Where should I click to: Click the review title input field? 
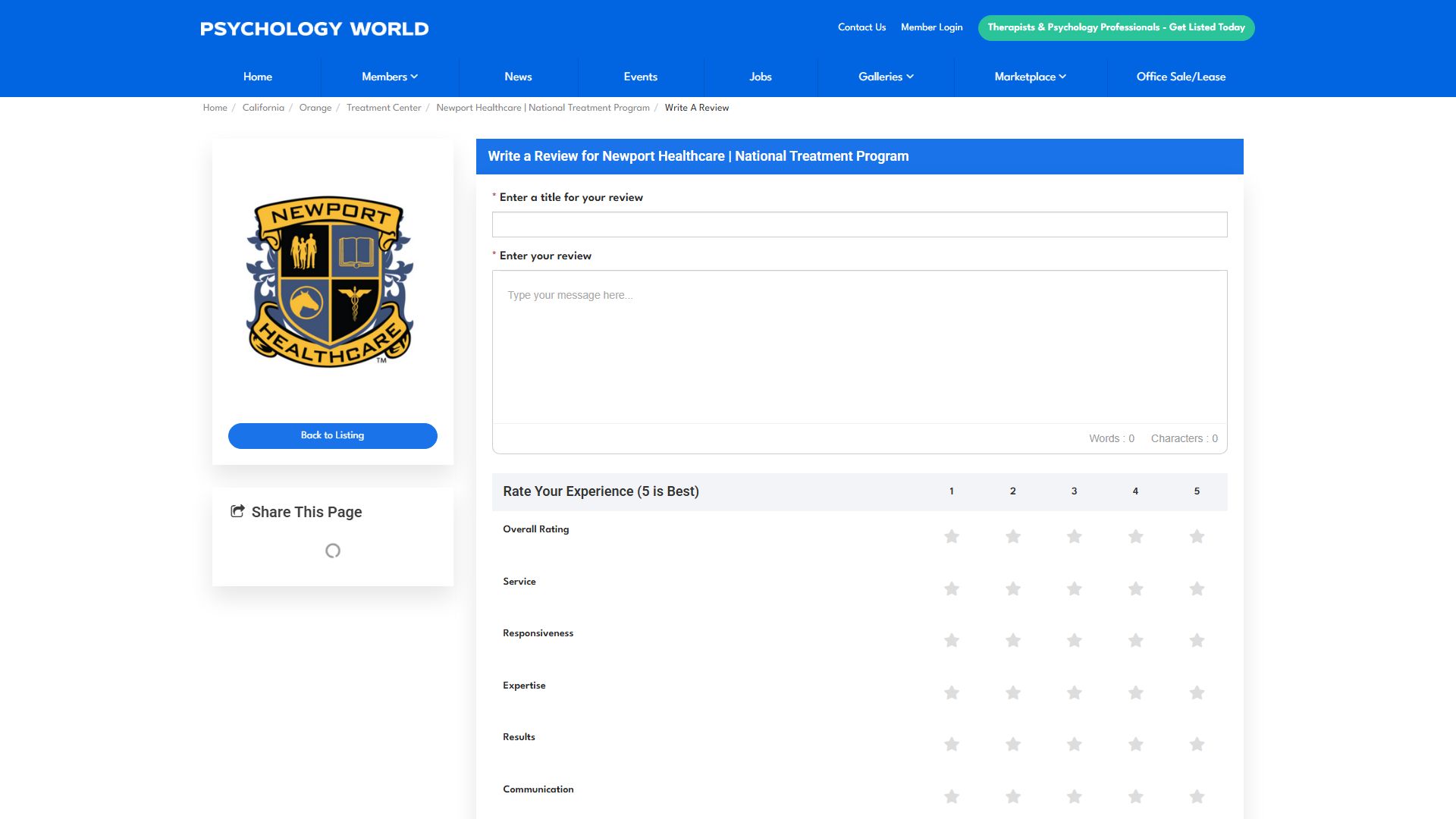click(x=859, y=224)
